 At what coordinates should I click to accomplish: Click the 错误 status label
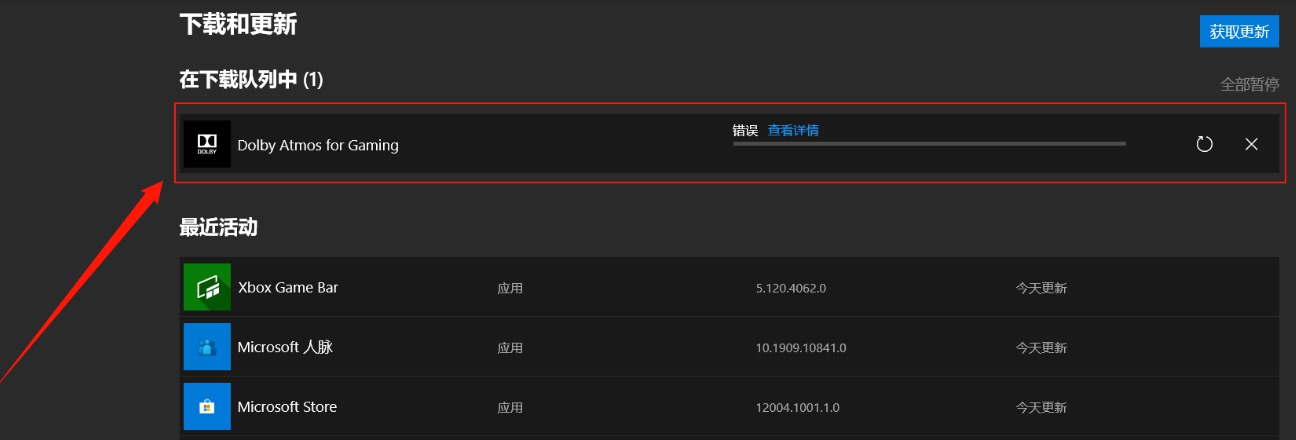coord(745,130)
